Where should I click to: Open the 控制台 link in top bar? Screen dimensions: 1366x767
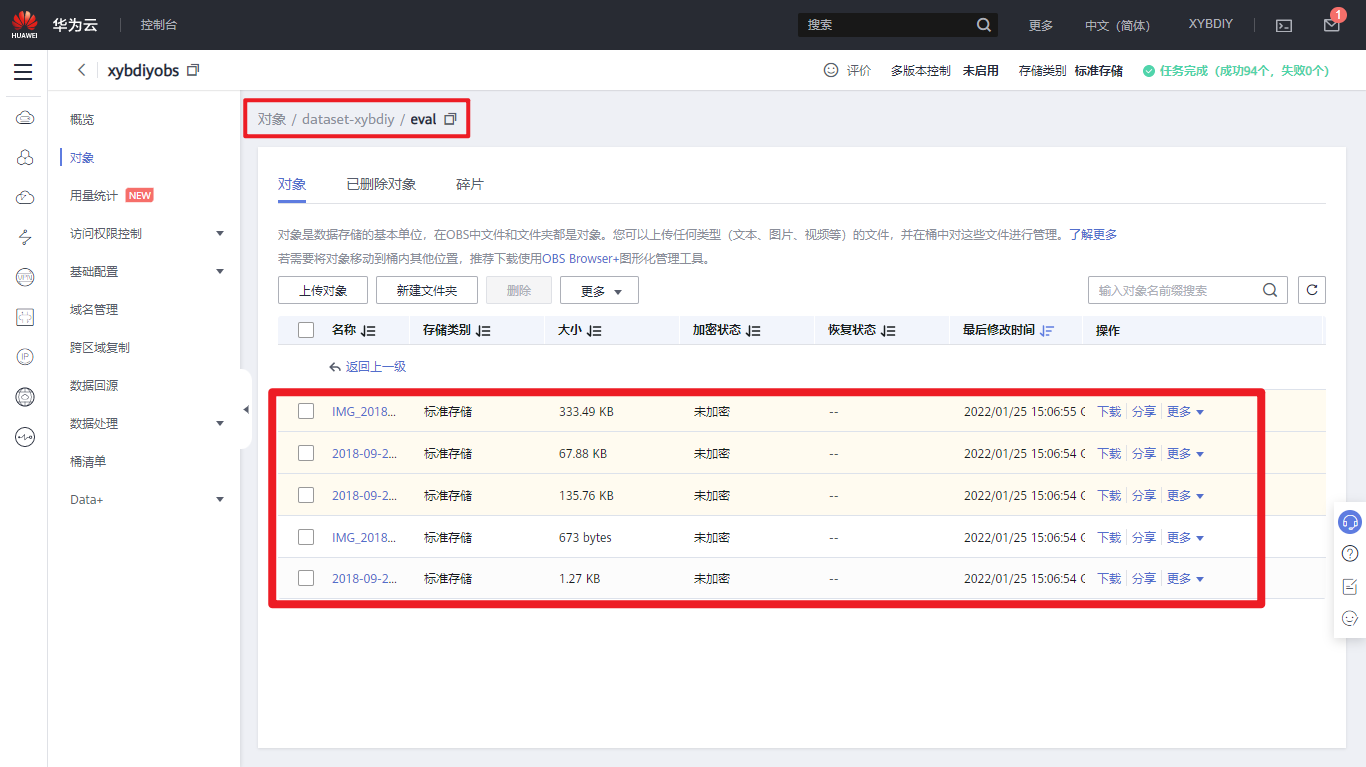[x=159, y=25]
